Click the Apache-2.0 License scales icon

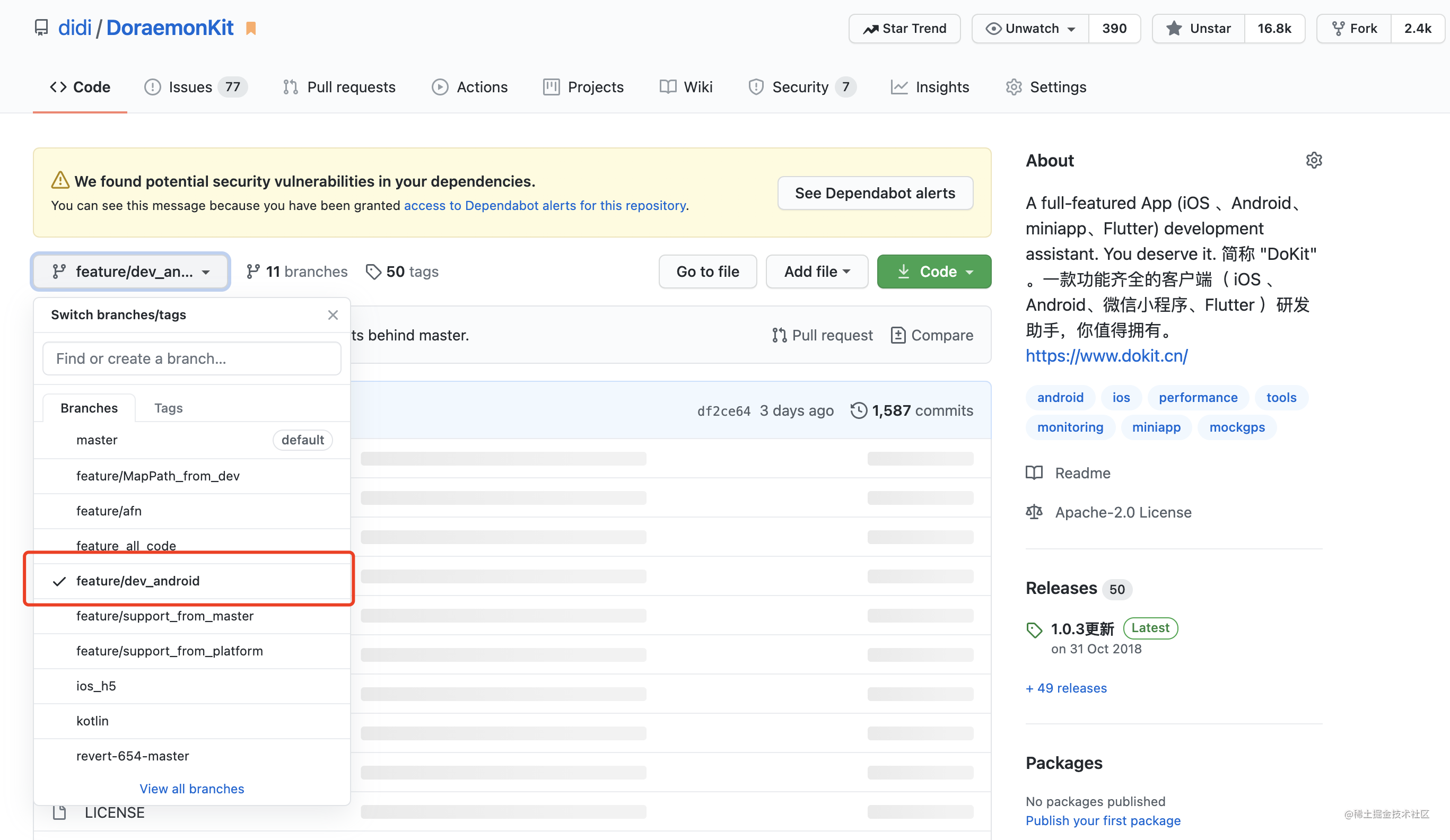click(1034, 512)
